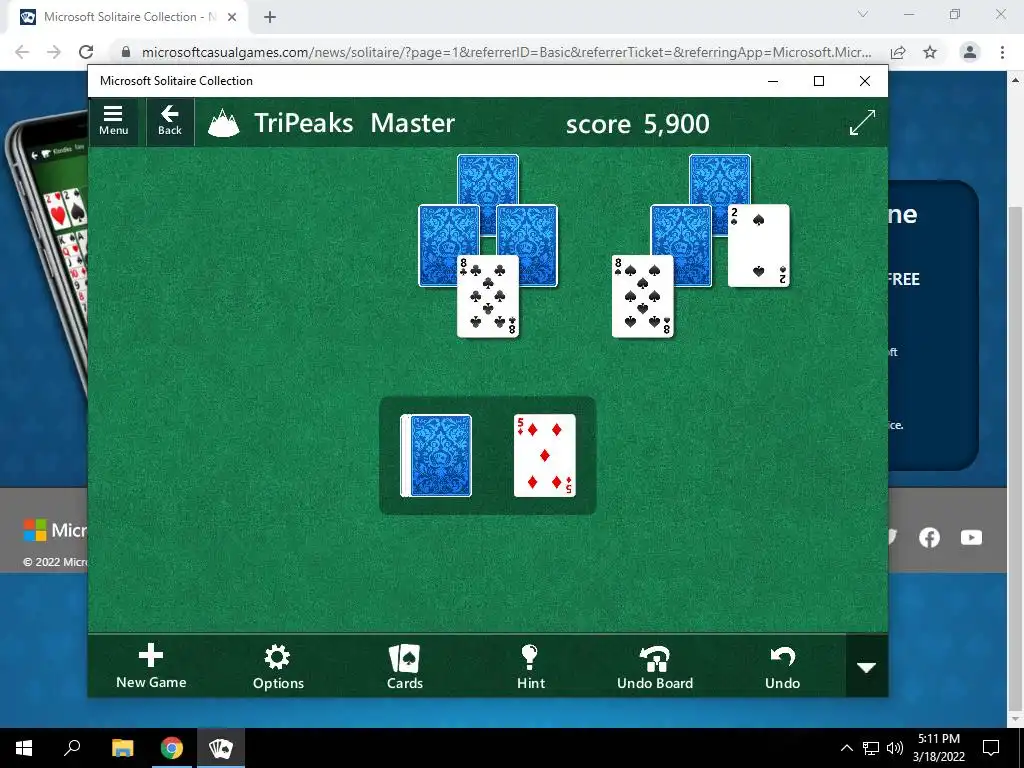Play the 8 of spades card
The width and height of the screenshot is (1024, 768).
(x=643, y=296)
